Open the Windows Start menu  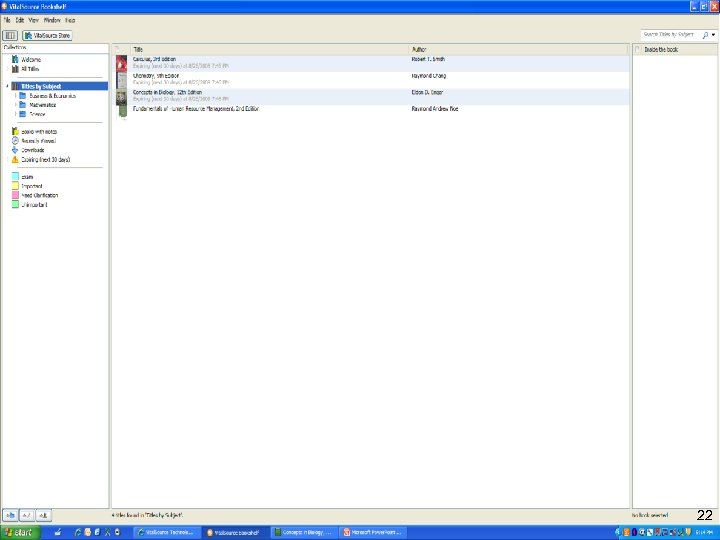click(x=20, y=533)
